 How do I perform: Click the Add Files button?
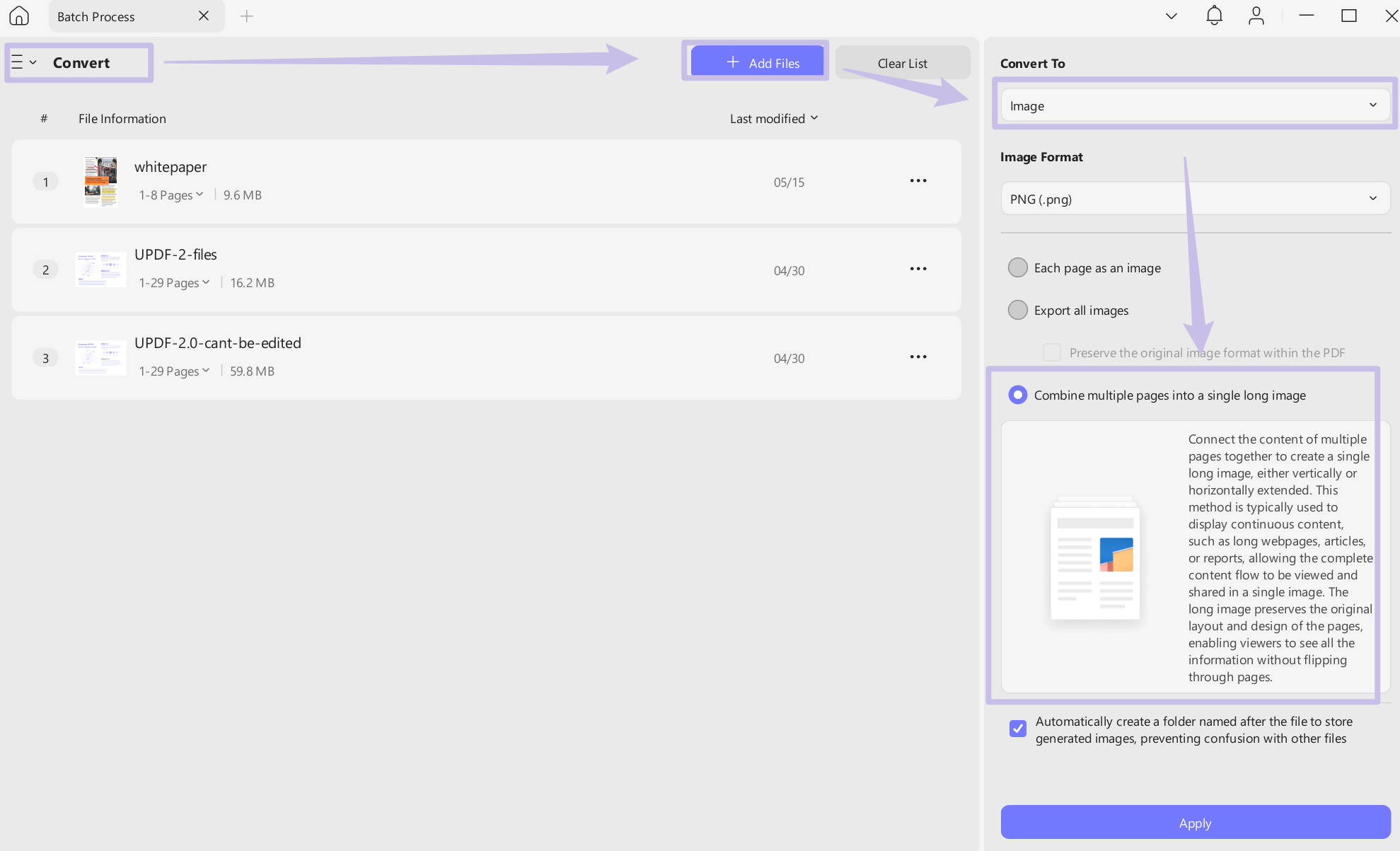point(757,62)
